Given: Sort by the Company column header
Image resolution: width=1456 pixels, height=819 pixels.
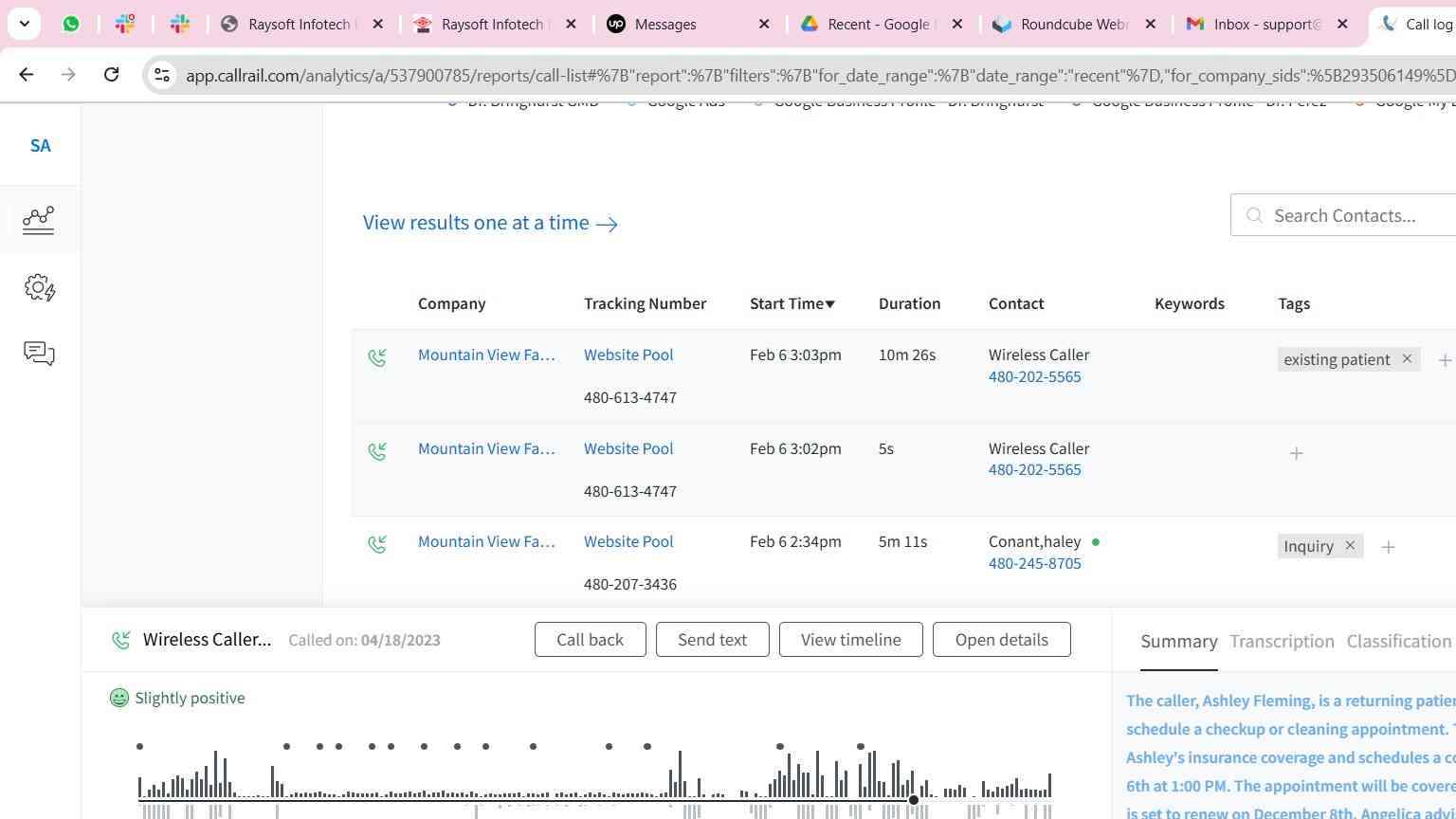Looking at the screenshot, I should click(x=451, y=303).
